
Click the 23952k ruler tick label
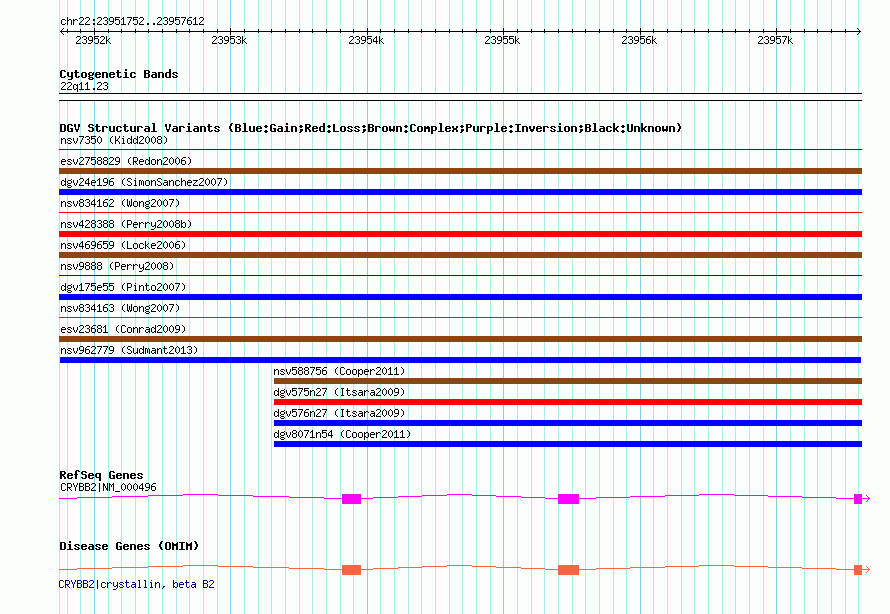click(x=93, y=40)
